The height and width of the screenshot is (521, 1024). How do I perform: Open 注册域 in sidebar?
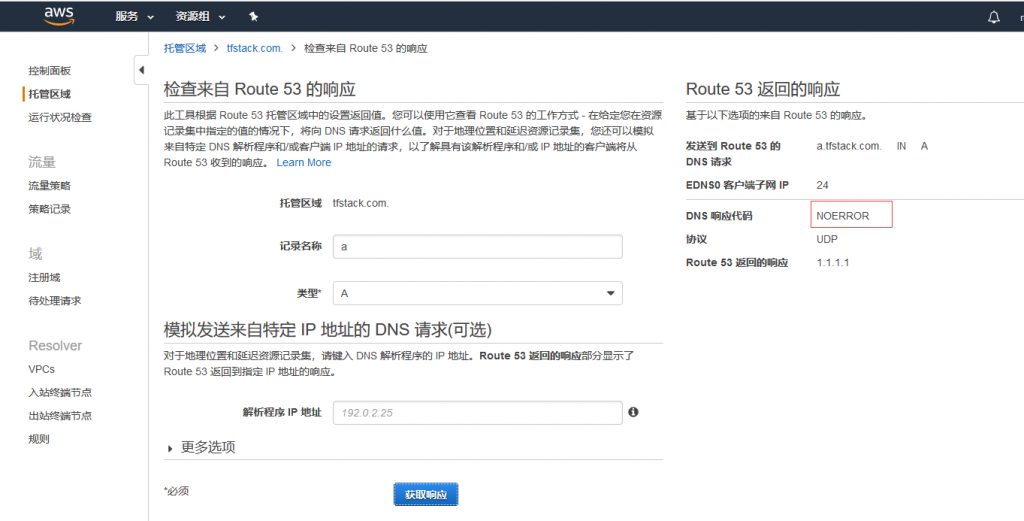[x=44, y=277]
